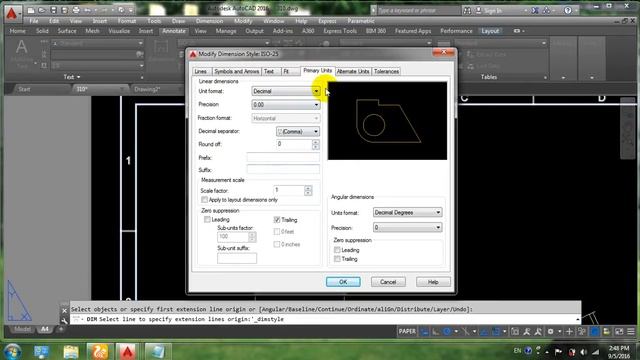The image size is (640, 360).
Task: Click the workspace switching gear icon
Action: tap(551, 331)
